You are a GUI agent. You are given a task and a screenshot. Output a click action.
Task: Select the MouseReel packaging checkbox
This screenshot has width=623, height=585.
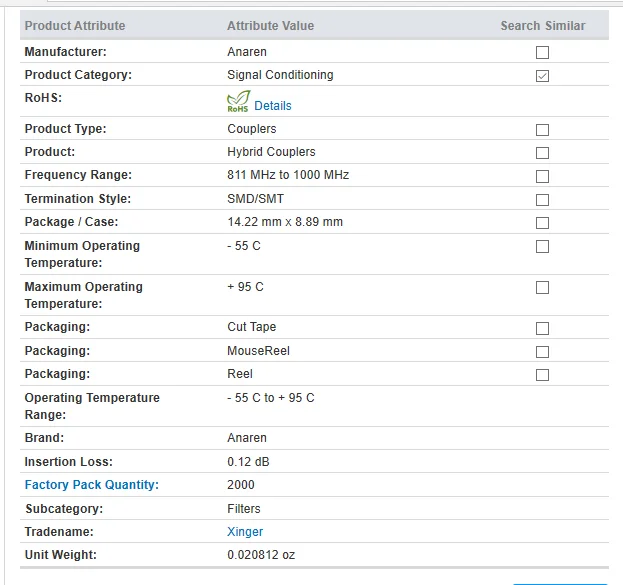(x=542, y=352)
